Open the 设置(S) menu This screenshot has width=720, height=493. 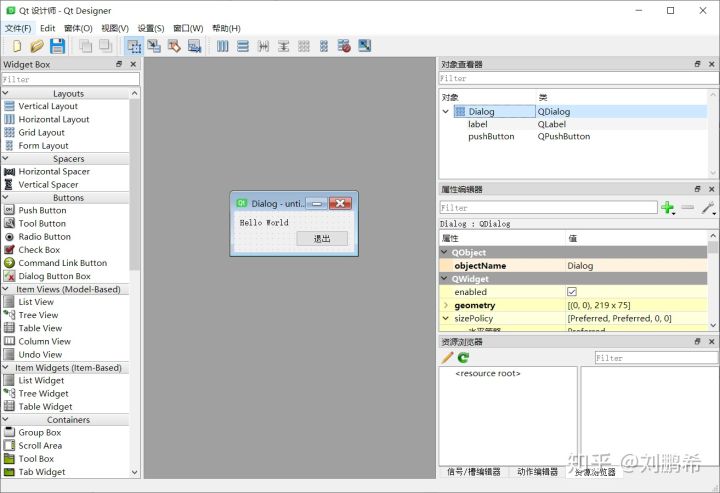[151, 28]
